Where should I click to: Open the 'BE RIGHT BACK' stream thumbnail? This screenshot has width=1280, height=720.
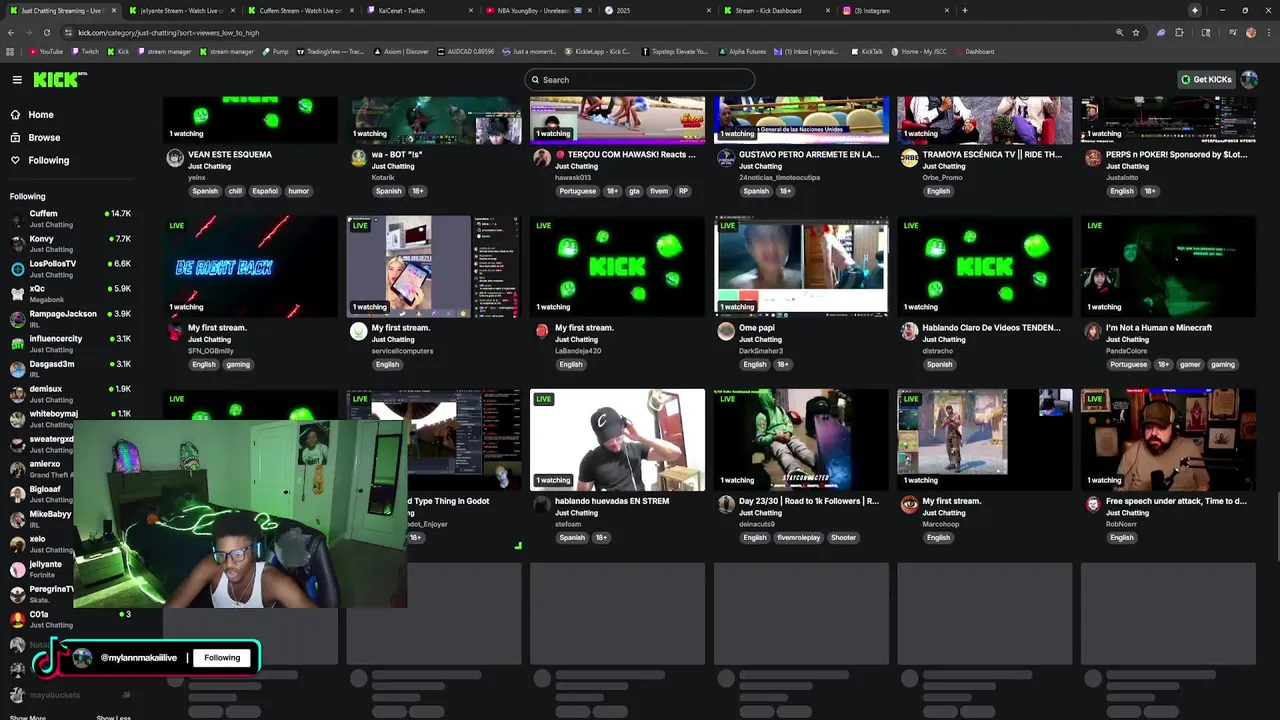(250, 266)
